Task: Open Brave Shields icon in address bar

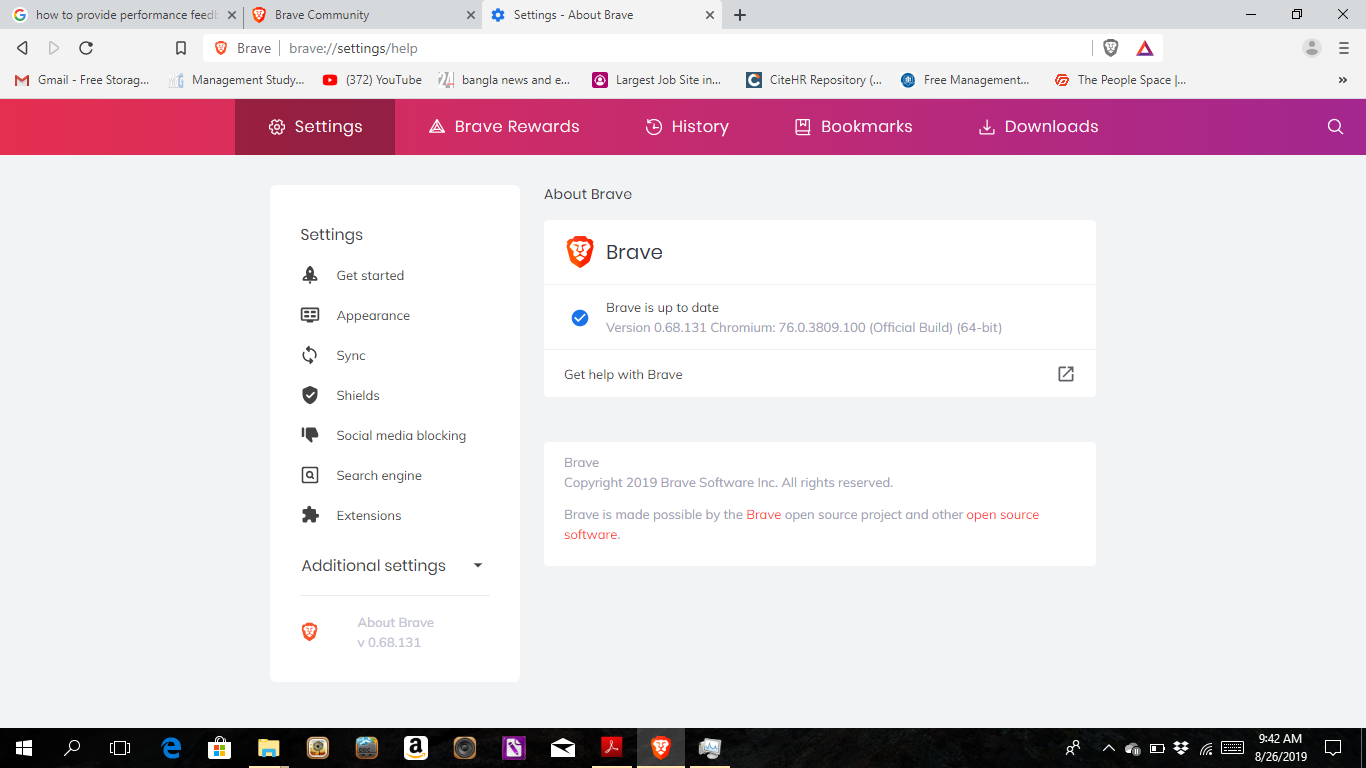Action: coord(1111,48)
